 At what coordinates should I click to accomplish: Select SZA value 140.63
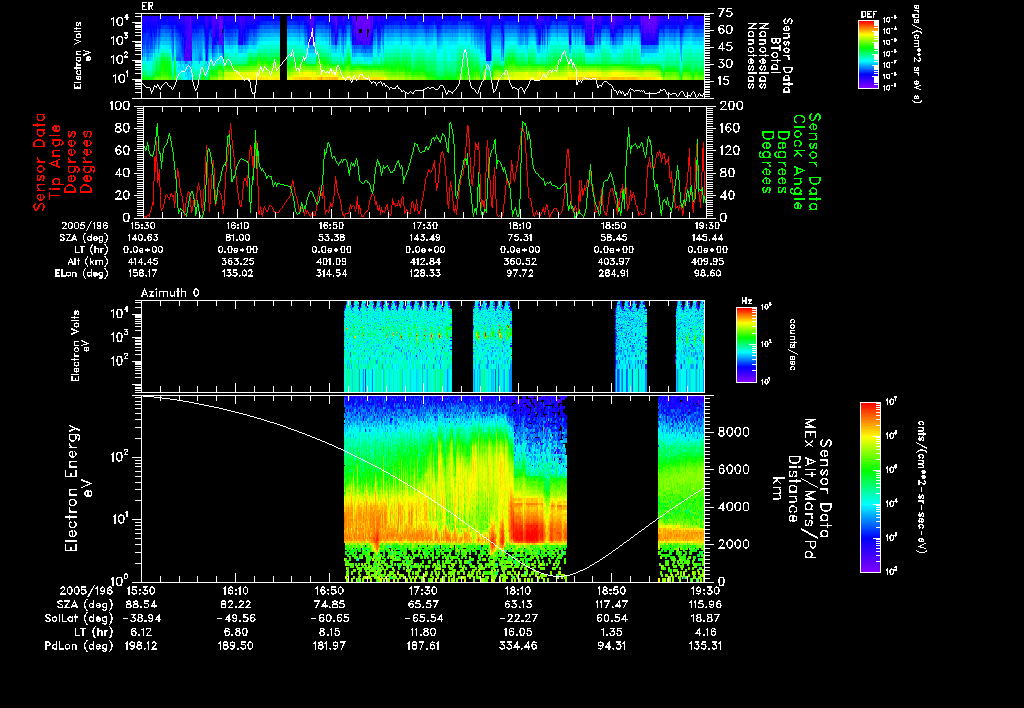pyautogui.click(x=144, y=238)
